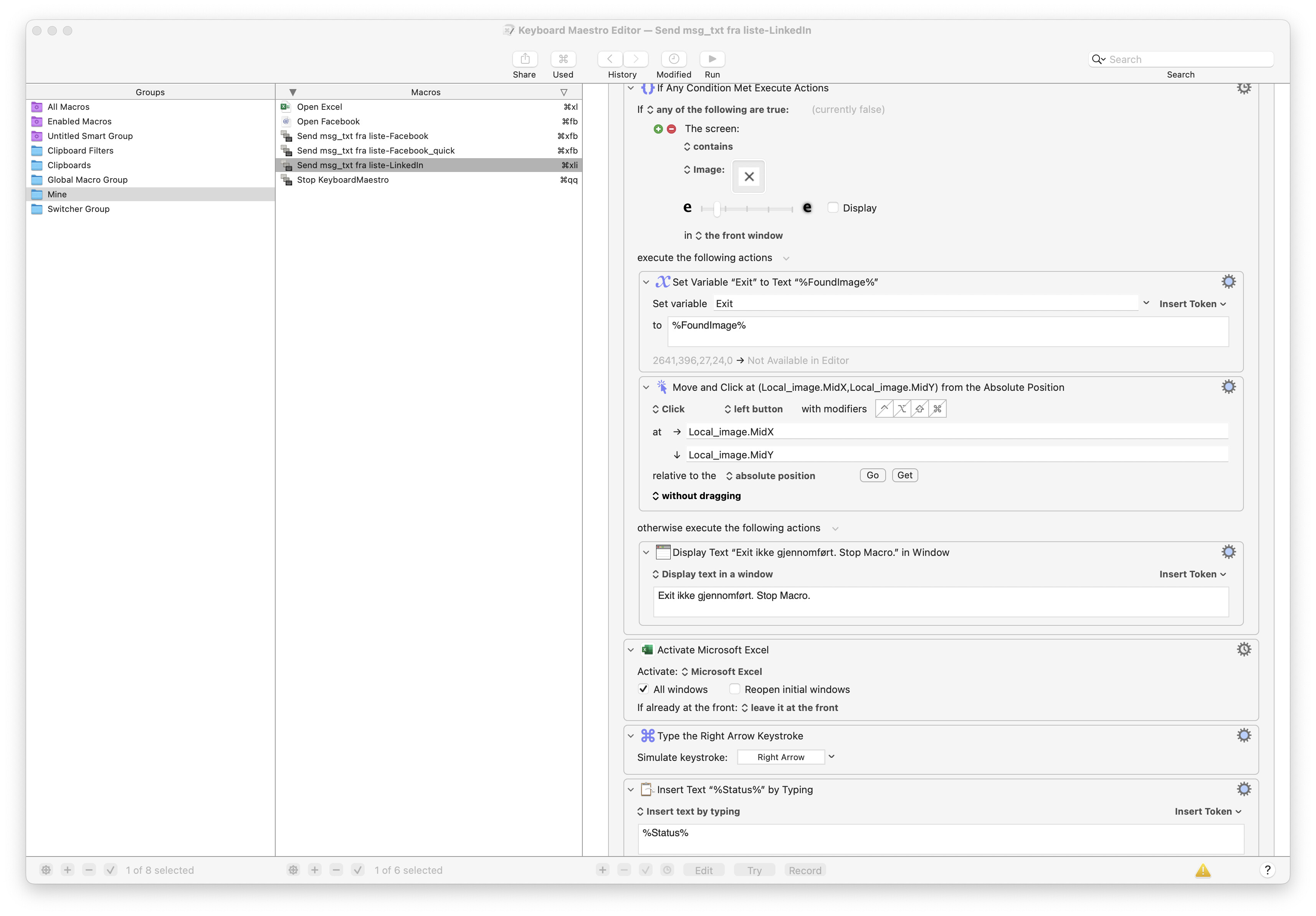Open gear menu for Activate Microsoft Excel action

pyautogui.click(x=1243, y=650)
